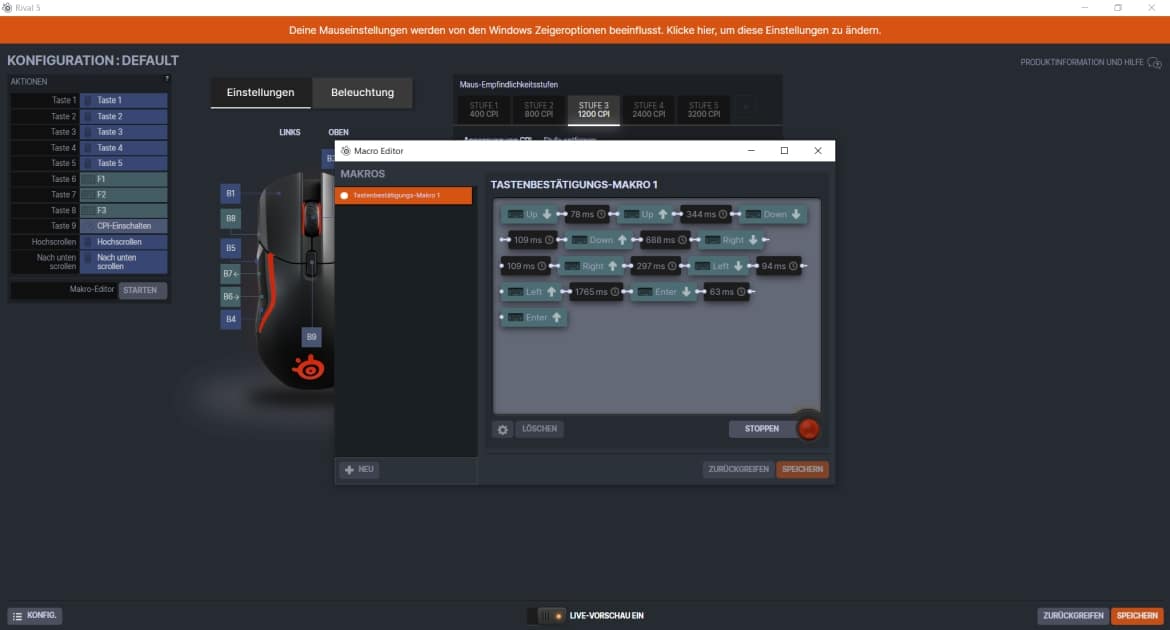Open the Hochscrollen action dropdown
The image size is (1170, 630).
pos(124,242)
